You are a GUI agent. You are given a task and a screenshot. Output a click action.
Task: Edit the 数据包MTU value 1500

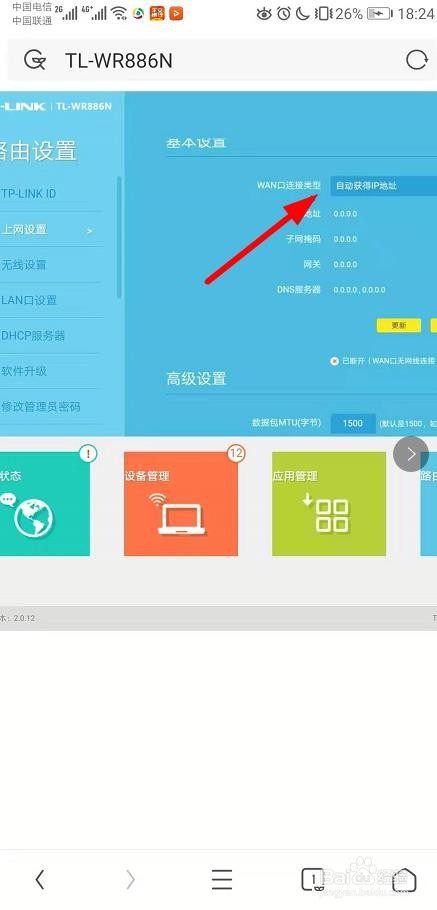point(352,424)
